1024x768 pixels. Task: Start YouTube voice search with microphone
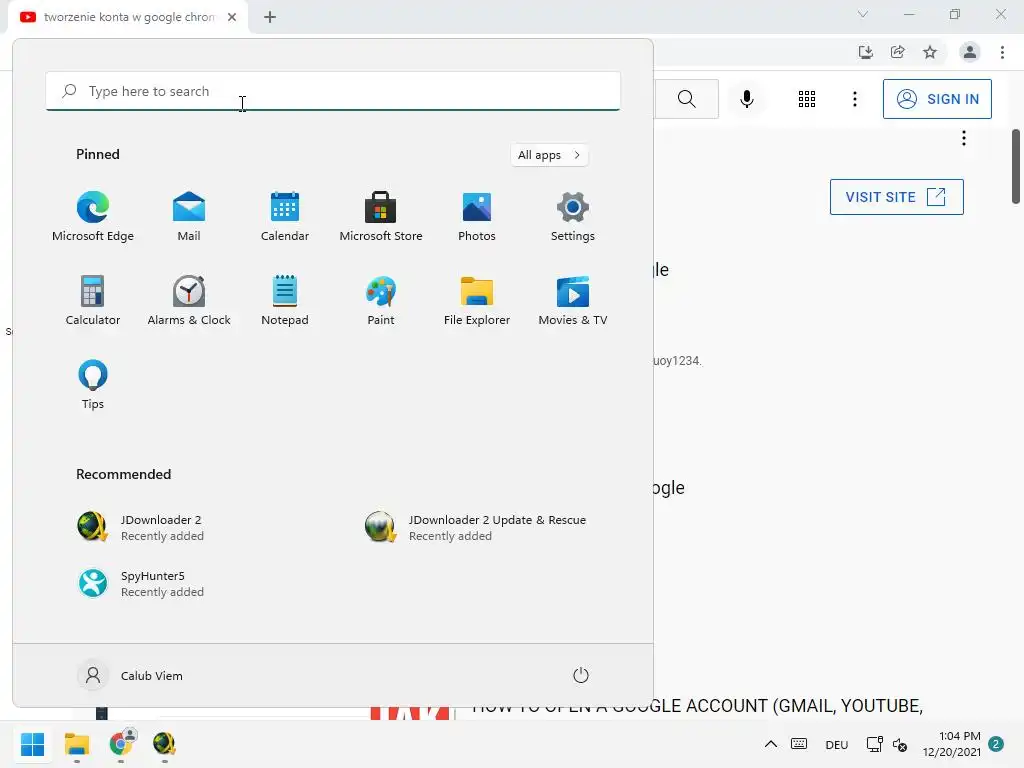747,99
